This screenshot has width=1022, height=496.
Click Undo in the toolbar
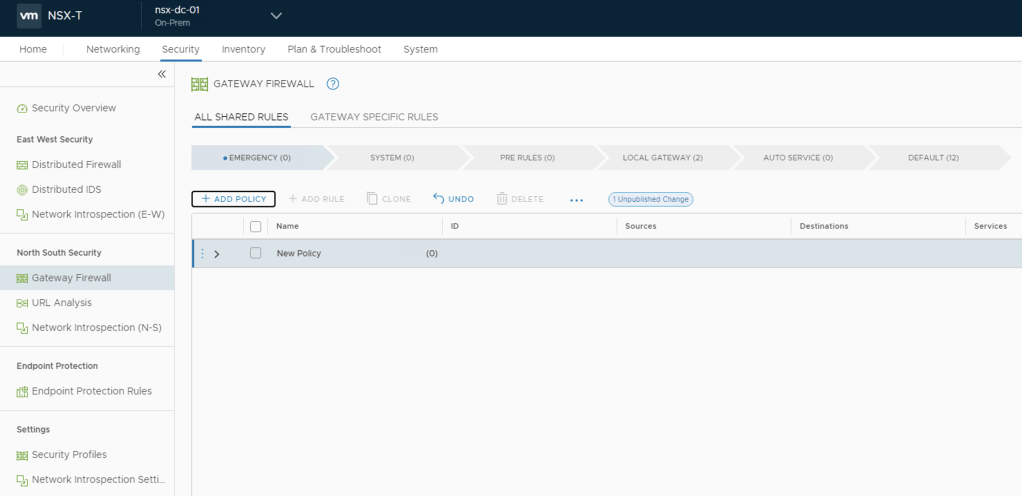[453, 199]
